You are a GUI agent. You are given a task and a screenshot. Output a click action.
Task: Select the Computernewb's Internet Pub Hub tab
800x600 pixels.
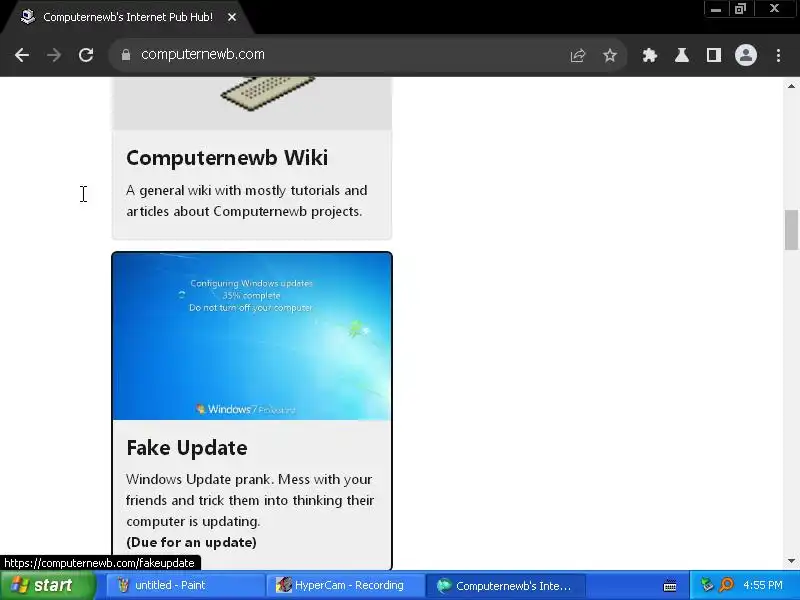[x=128, y=17]
